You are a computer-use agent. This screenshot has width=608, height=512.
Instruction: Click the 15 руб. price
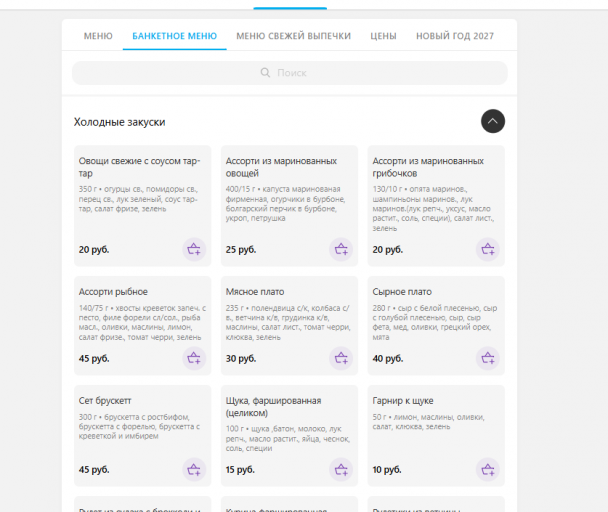(240, 469)
